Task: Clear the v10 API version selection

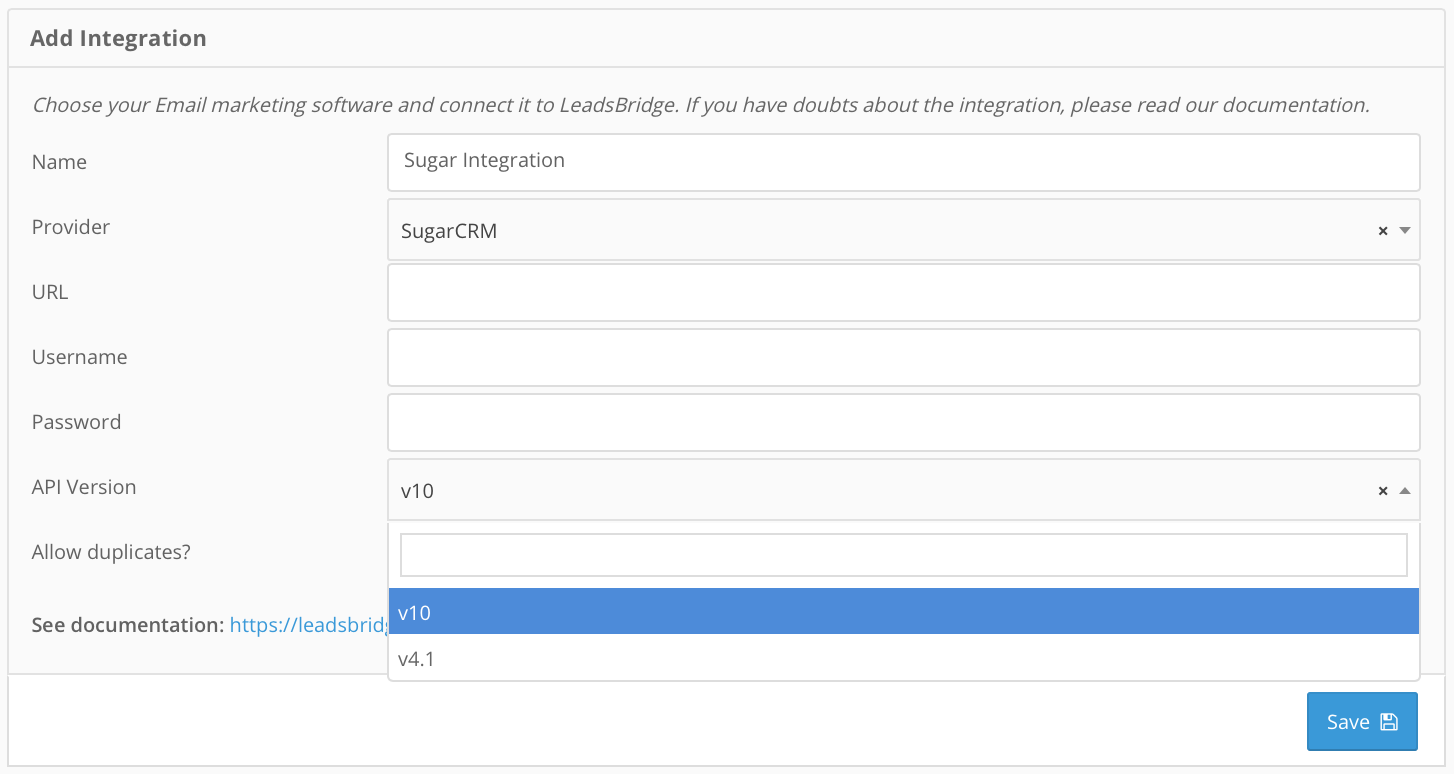Action: pyautogui.click(x=1383, y=491)
